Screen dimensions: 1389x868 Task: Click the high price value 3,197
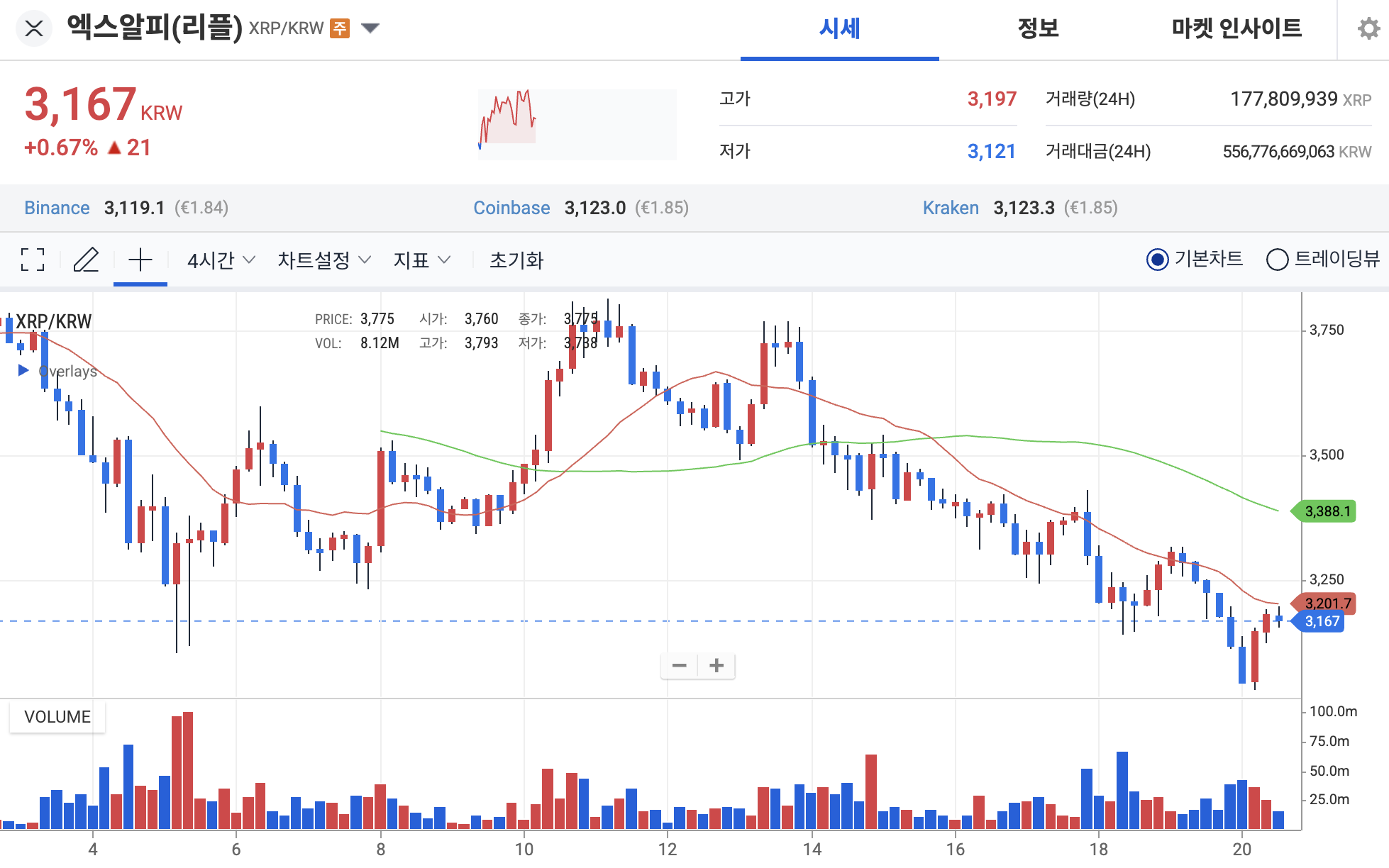[x=992, y=99]
